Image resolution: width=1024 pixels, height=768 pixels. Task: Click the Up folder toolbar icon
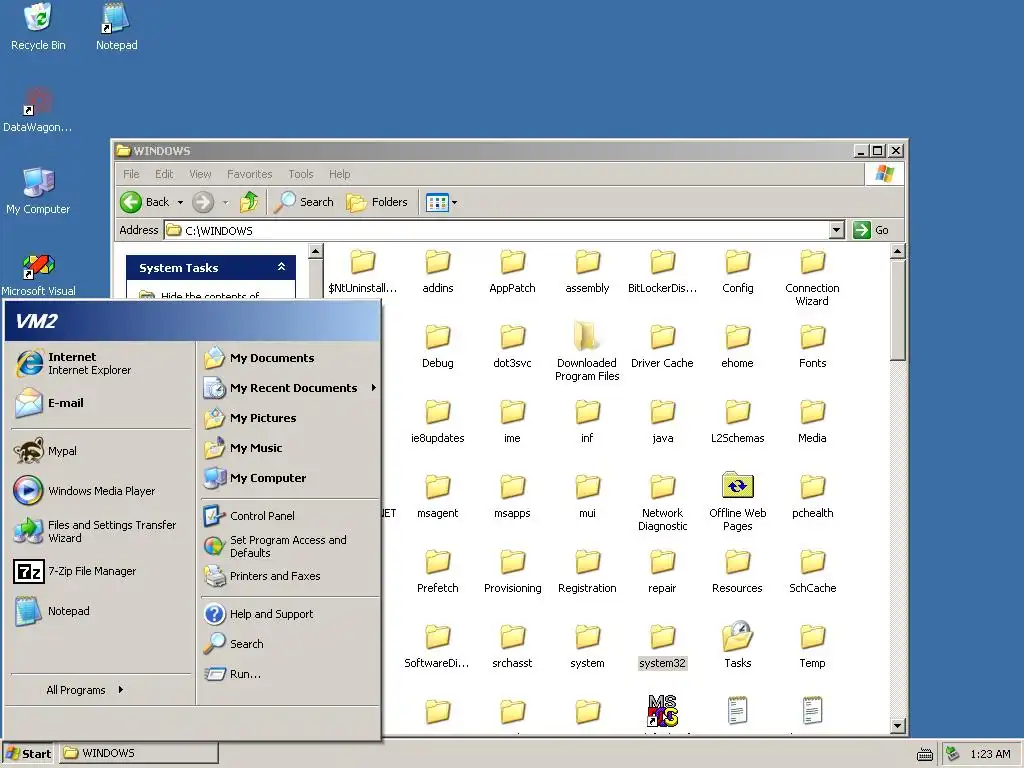click(249, 202)
